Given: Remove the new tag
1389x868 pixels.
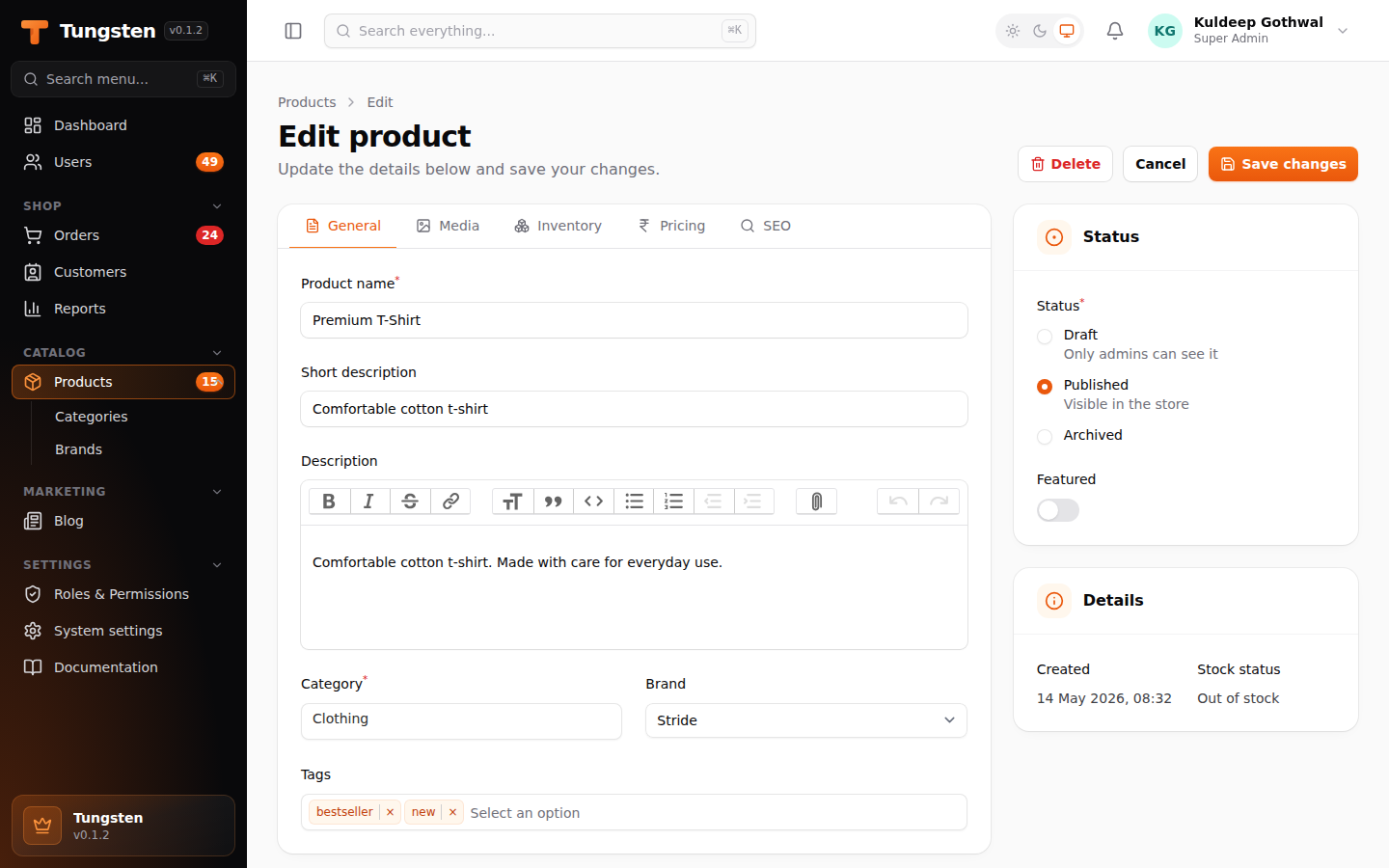Looking at the screenshot, I should pos(452,812).
